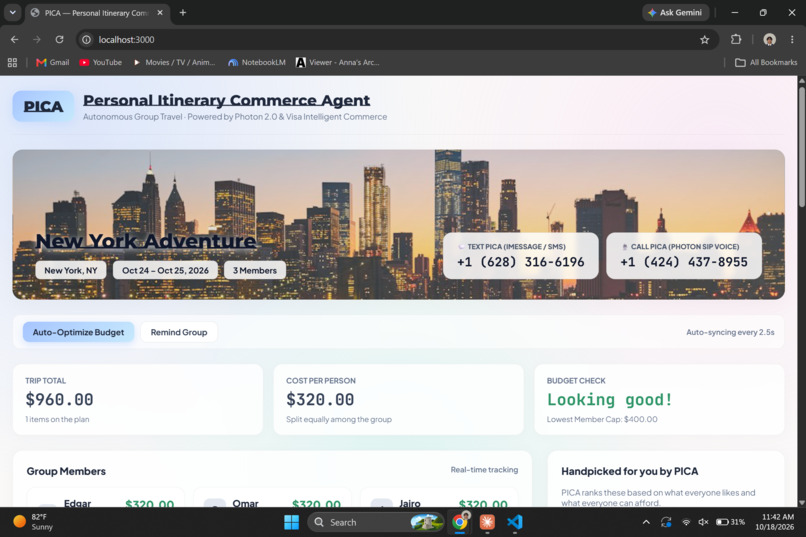Click the browser back arrow
Screen dimensions: 806x537
coord(14,40)
